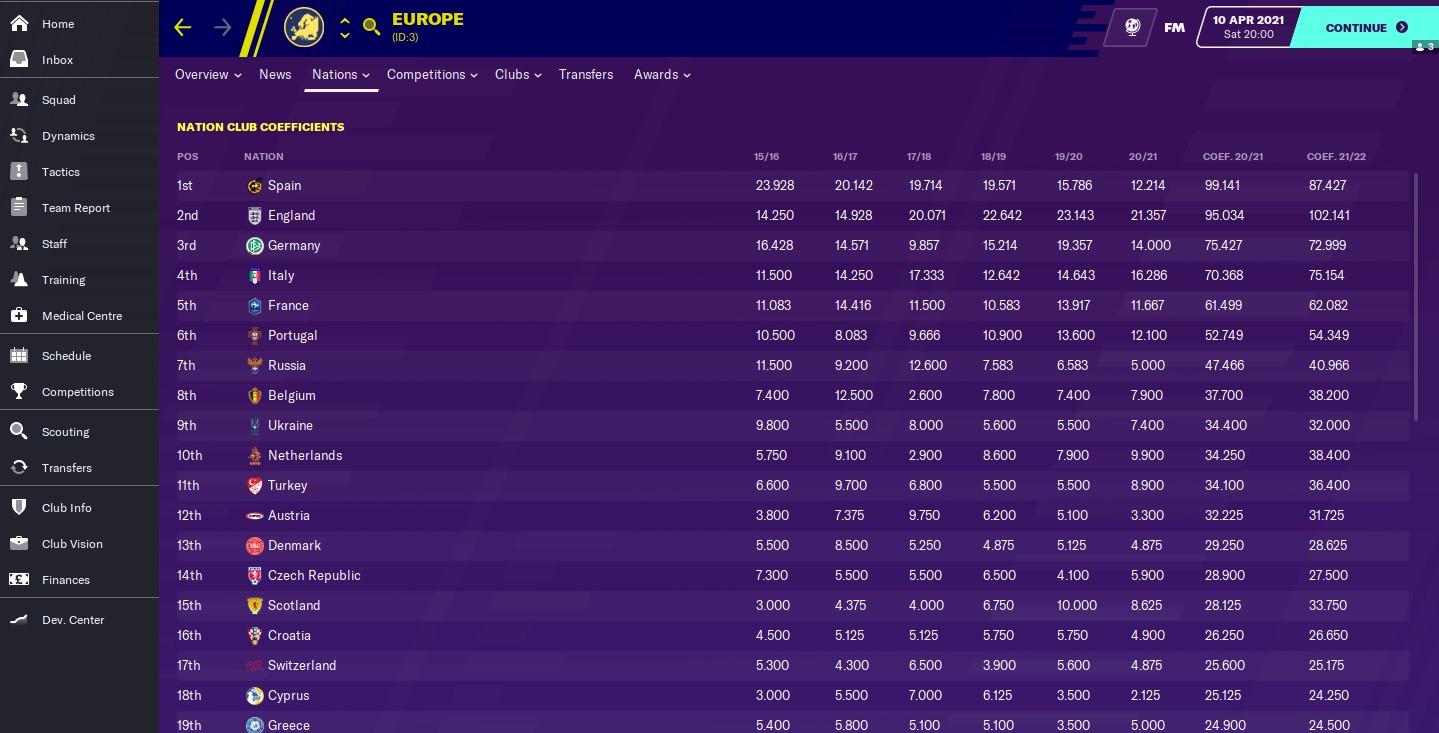Click Spain's 99.141 coefficient value
Viewport: 1439px width, 733px height.
pyautogui.click(x=1223, y=185)
